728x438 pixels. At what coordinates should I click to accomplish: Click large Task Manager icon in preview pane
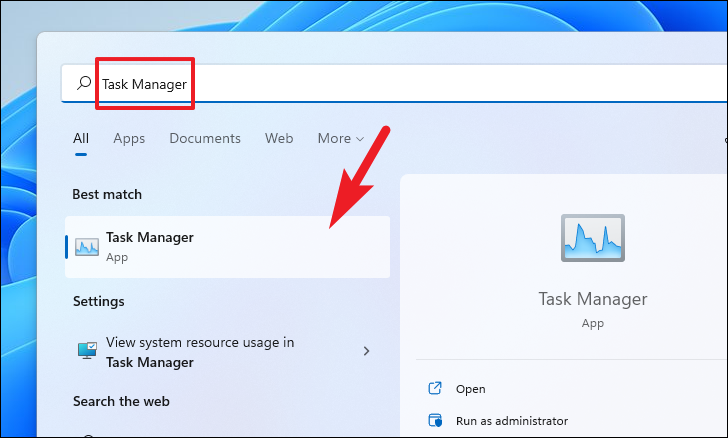click(x=592, y=238)
